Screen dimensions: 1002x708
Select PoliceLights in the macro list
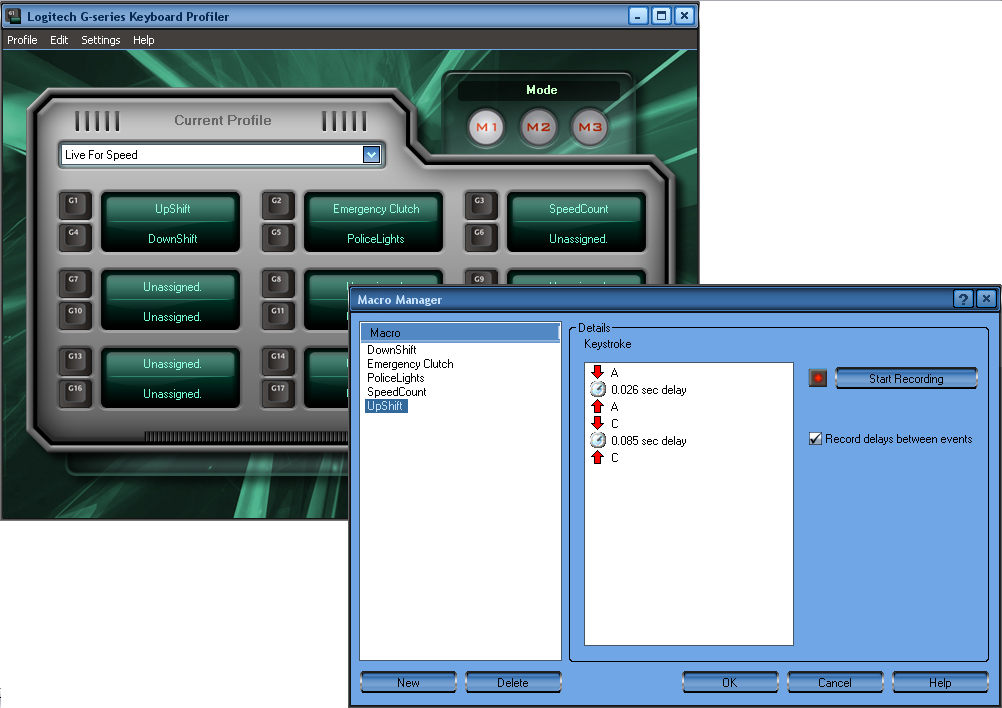(x=396, y=378)
